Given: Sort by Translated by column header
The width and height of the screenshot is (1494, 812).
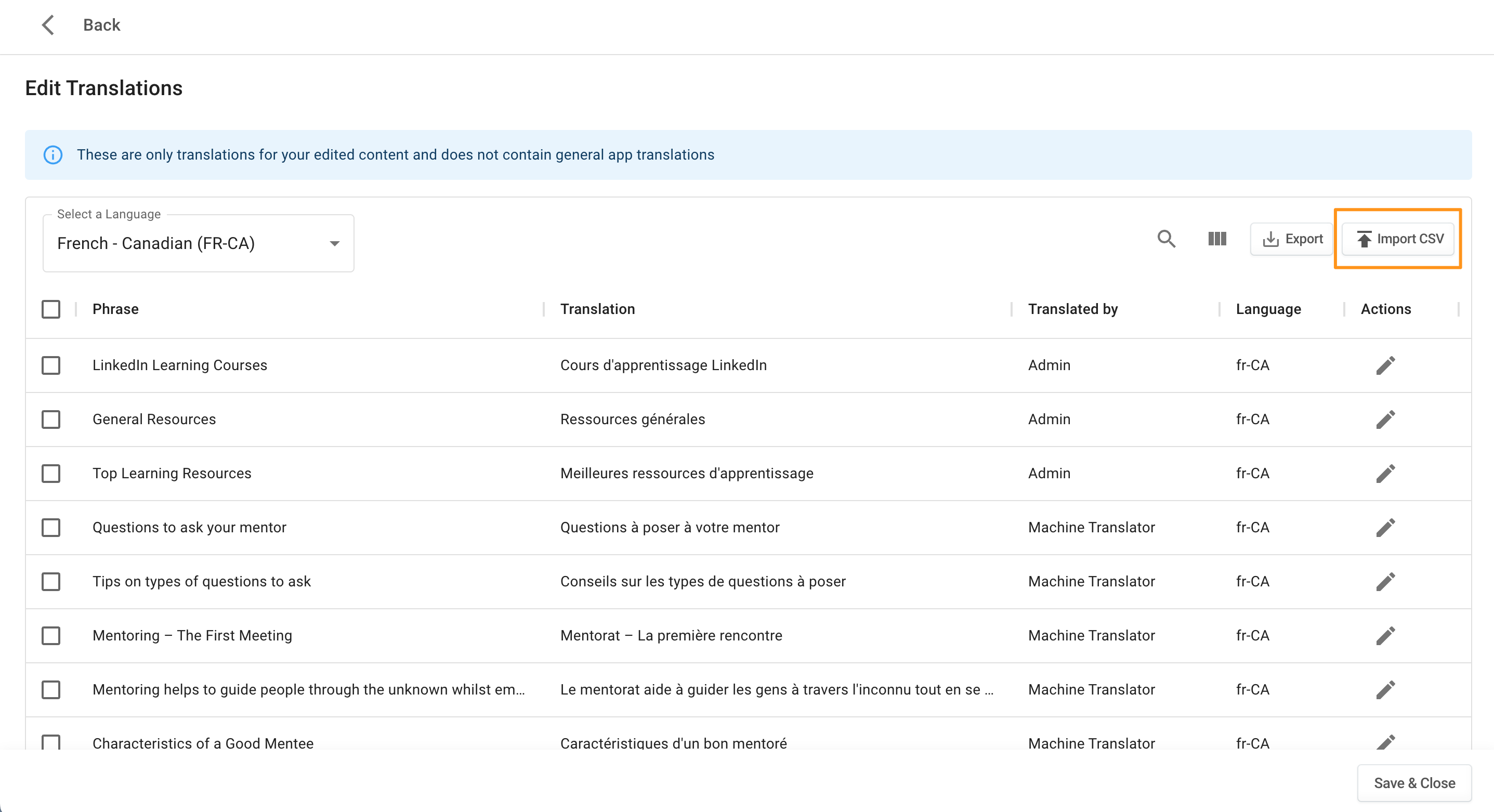Looking at the screenshot, I should pos(1072,309).
